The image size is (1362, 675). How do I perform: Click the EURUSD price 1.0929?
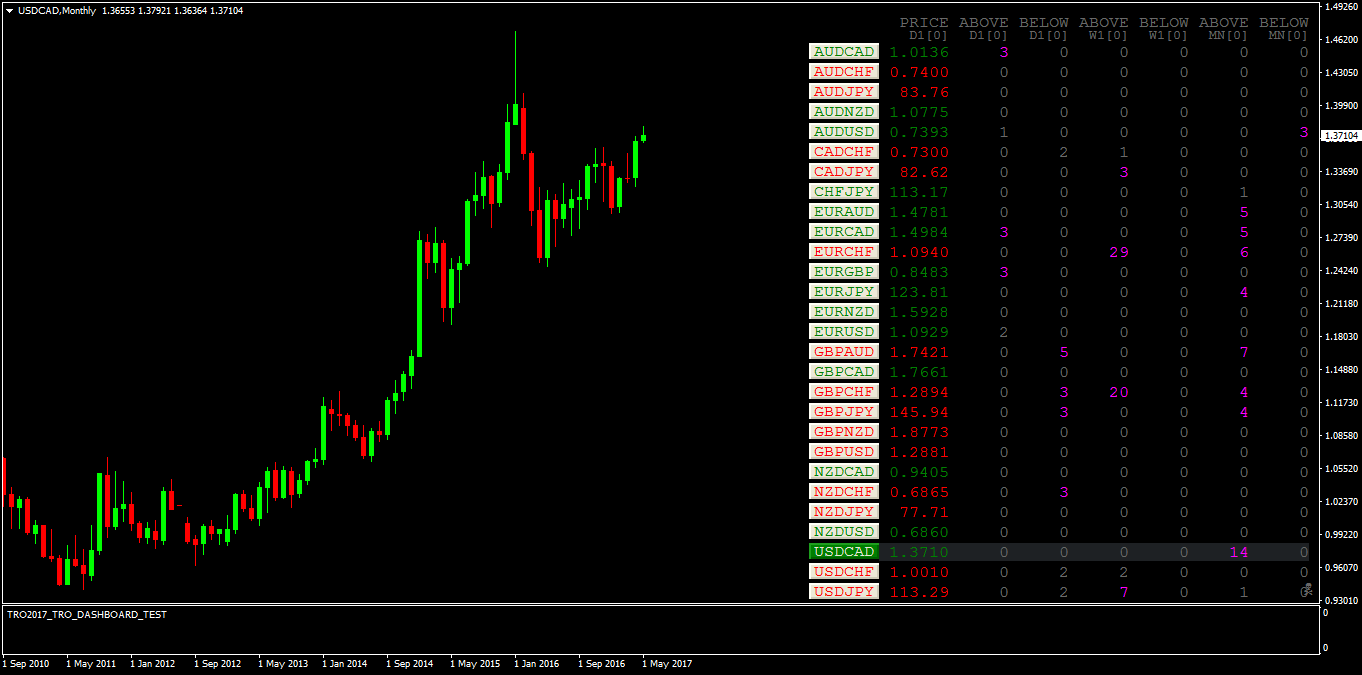pyautogui.click(x=919, y=332)
